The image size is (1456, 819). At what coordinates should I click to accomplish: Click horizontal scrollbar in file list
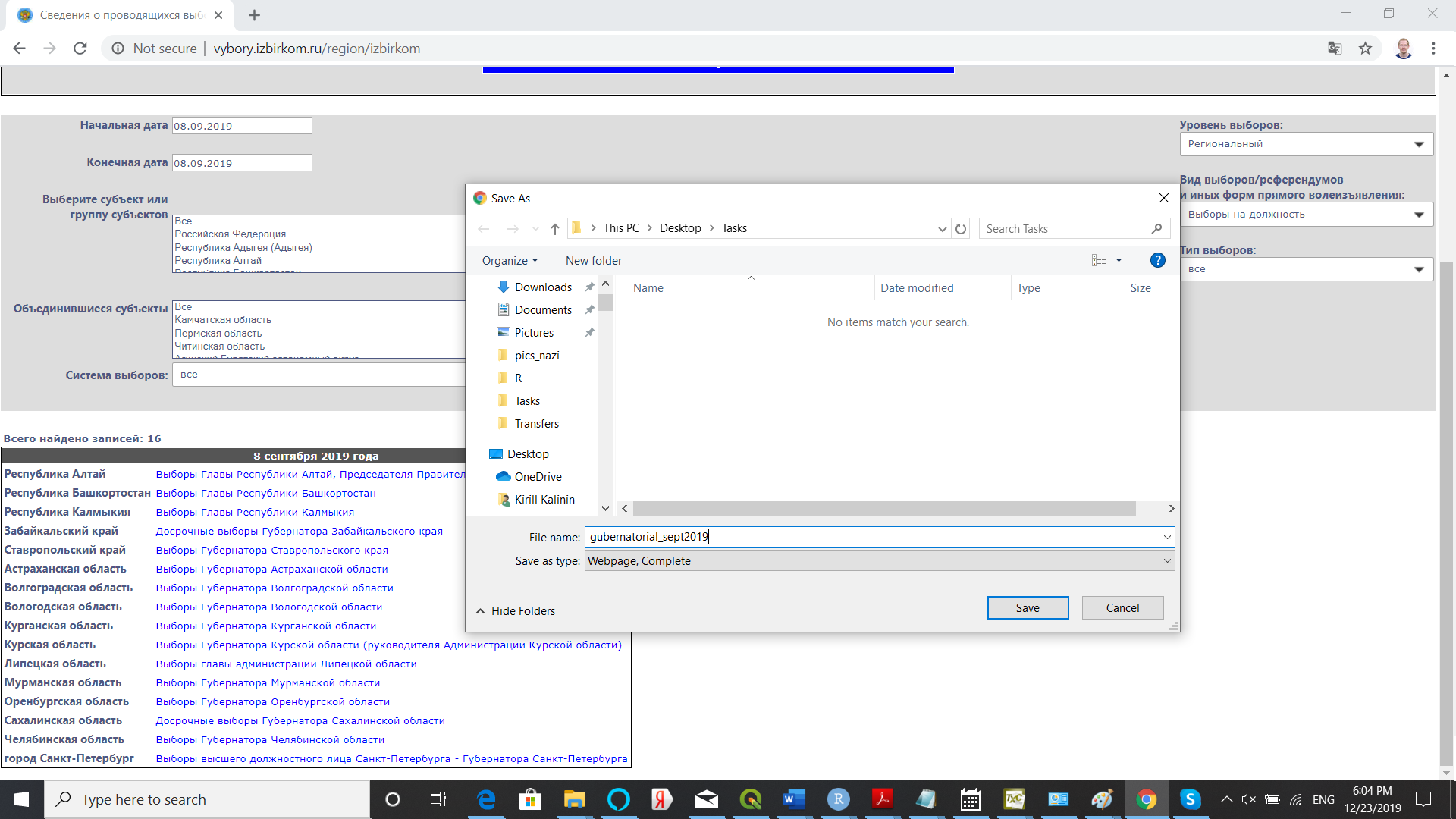884,509
